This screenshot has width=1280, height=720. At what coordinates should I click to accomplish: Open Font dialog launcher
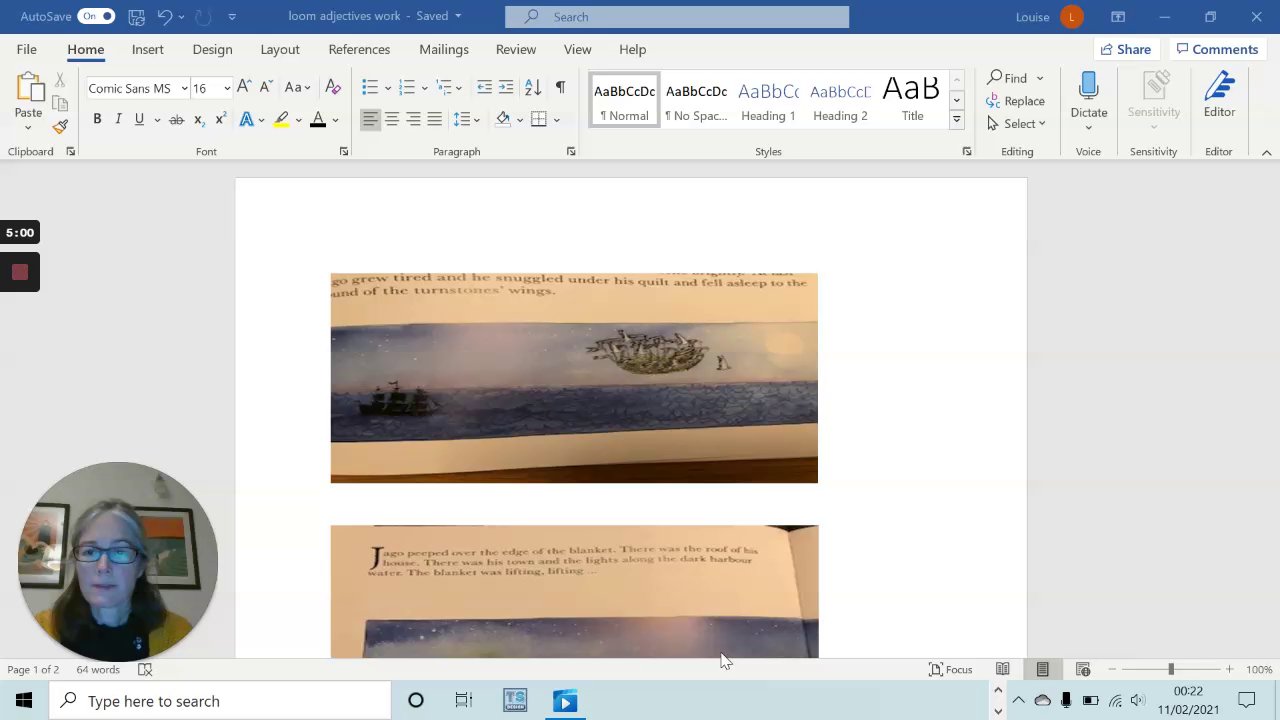click(343, 152)
